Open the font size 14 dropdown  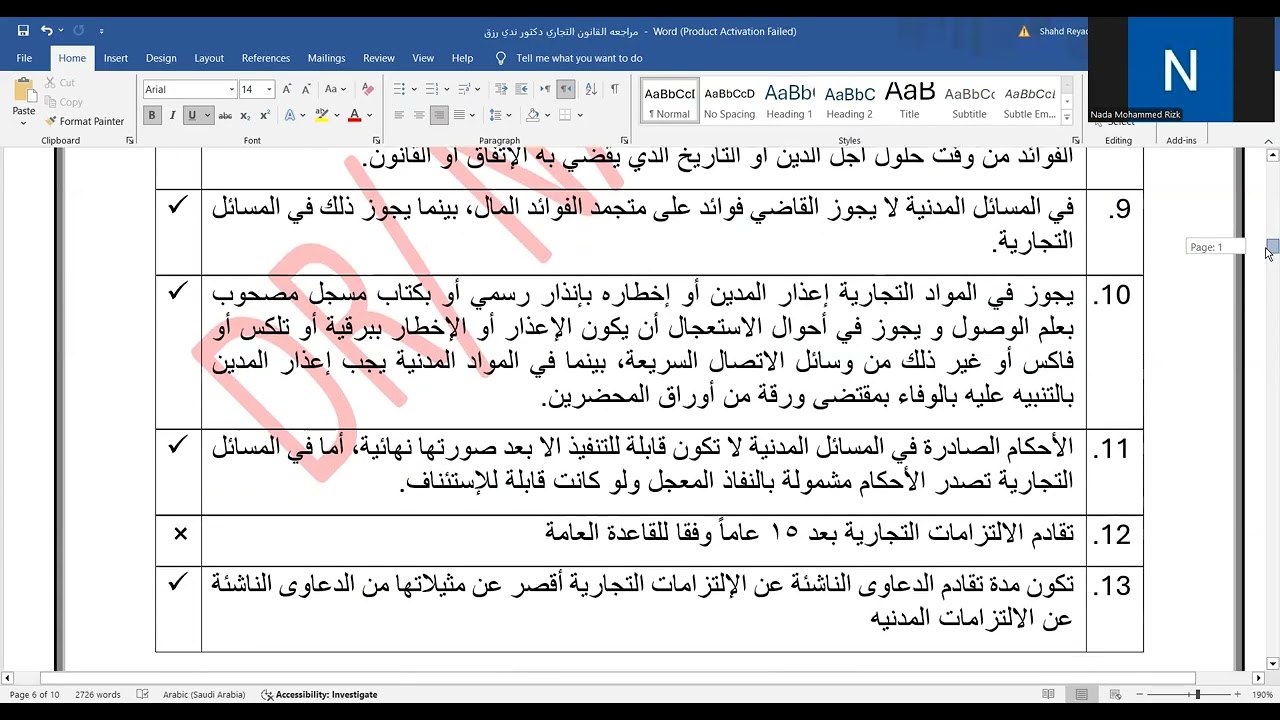tap(269, 90)
